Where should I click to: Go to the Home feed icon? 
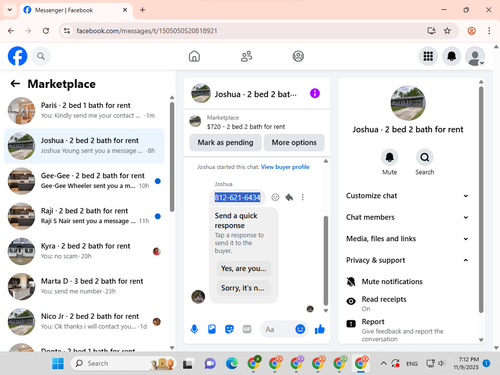pyautogui.click(x=194, y=56)
